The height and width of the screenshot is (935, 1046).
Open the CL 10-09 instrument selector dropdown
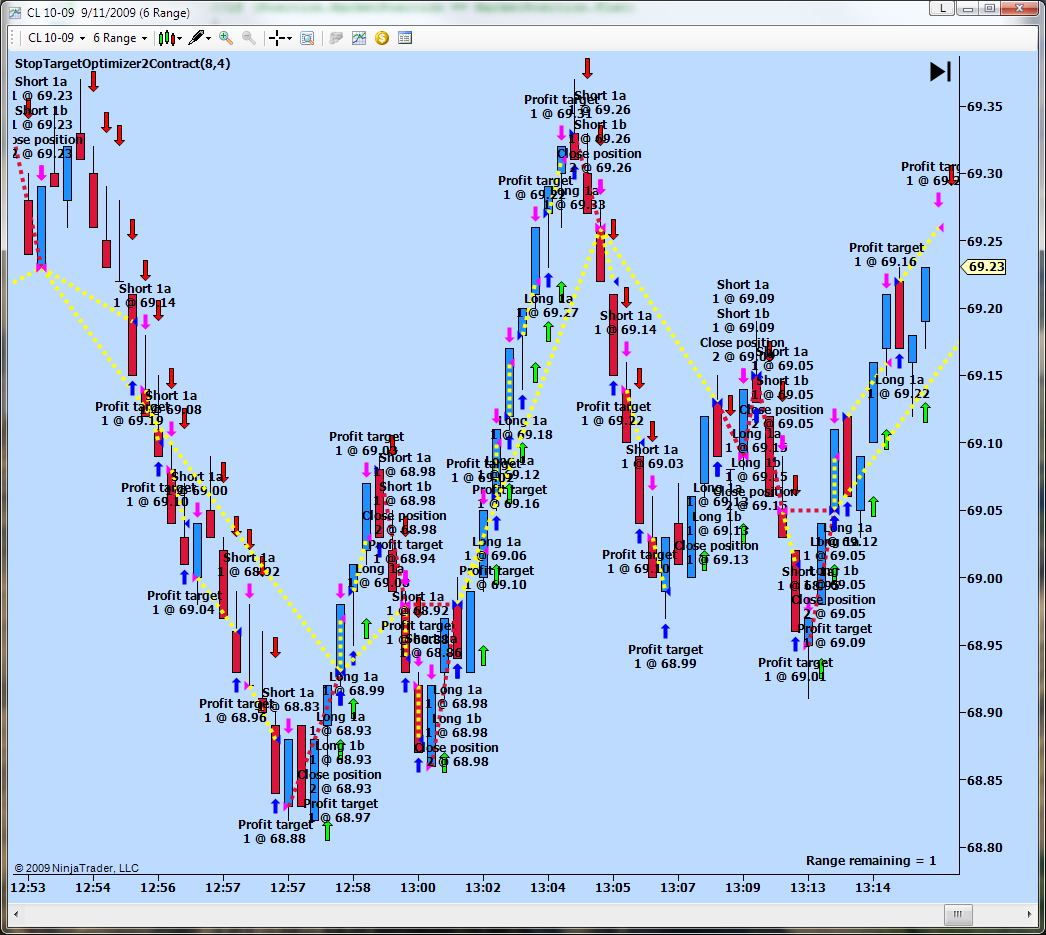pos(56,38)
